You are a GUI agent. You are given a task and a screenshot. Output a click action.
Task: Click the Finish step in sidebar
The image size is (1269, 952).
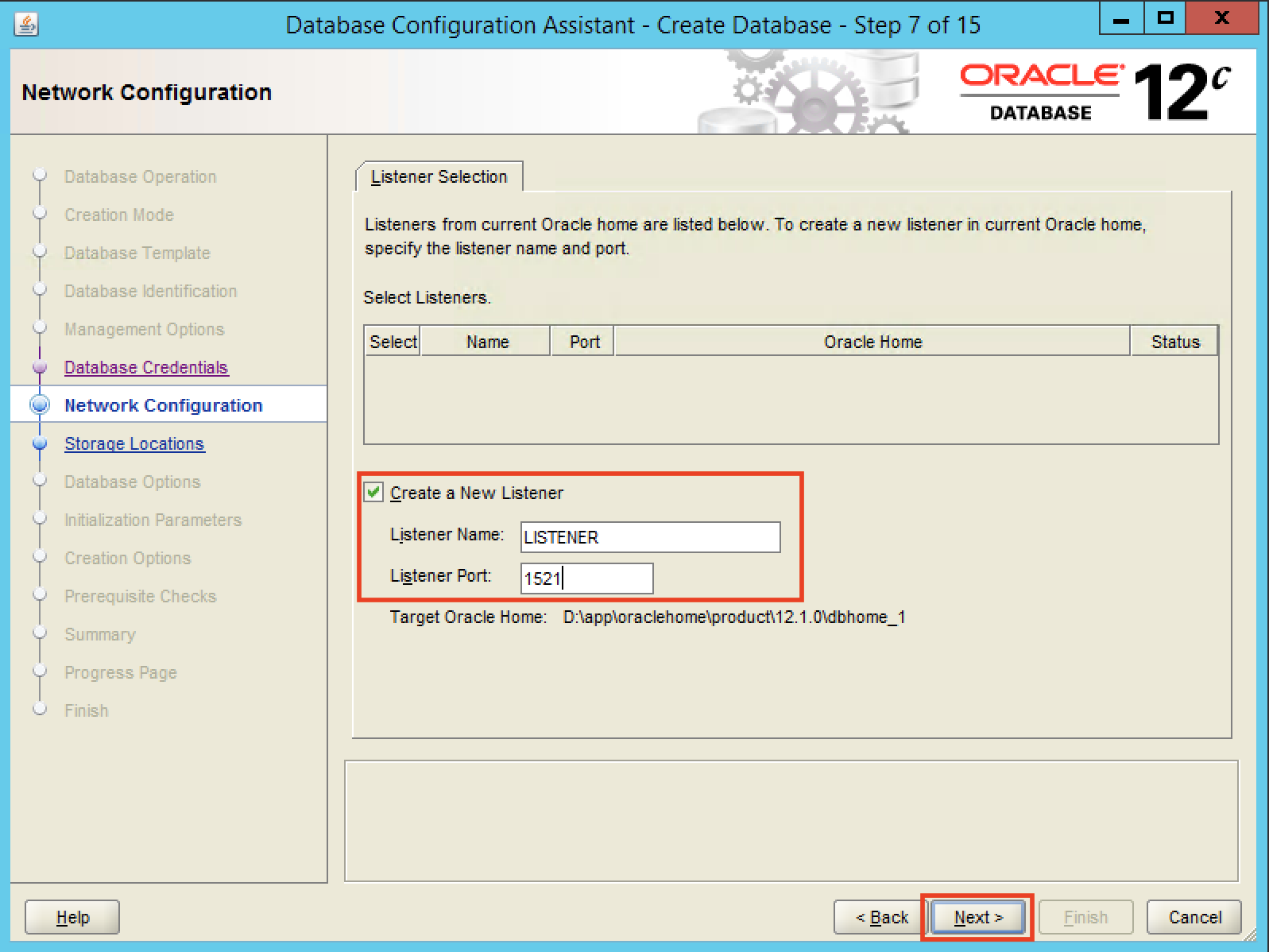(x=87, y=710)
